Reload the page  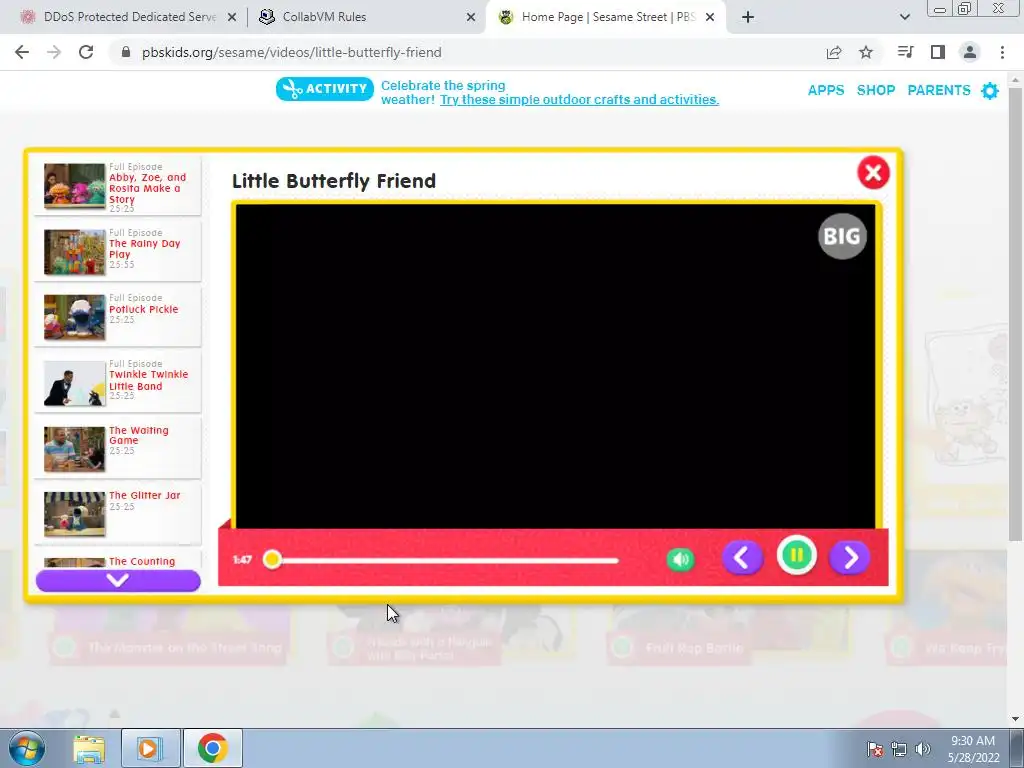[x=86, y=52]
